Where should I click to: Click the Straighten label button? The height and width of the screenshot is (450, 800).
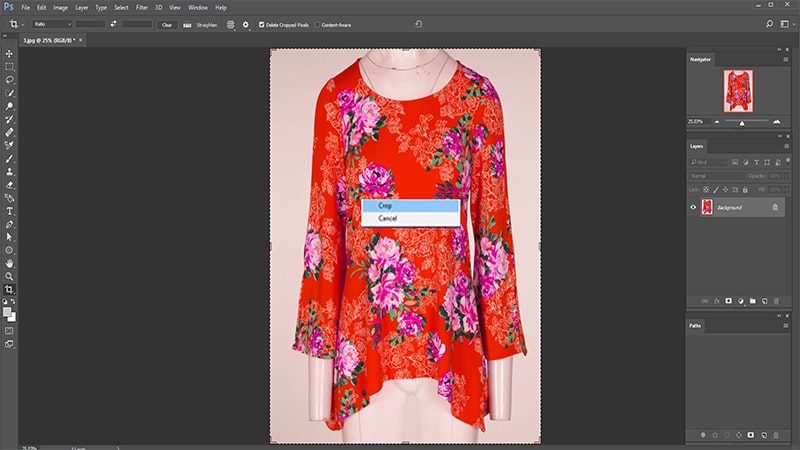pos(207,24)
